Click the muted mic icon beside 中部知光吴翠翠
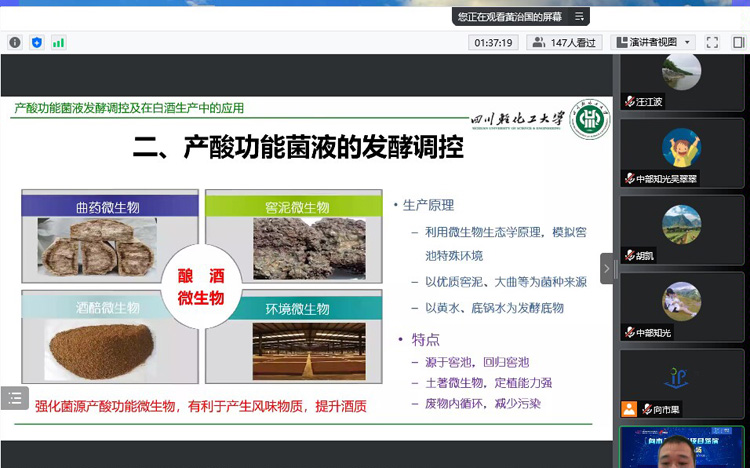The width and height of the screenshot is (750, 468). click(629, 179)
